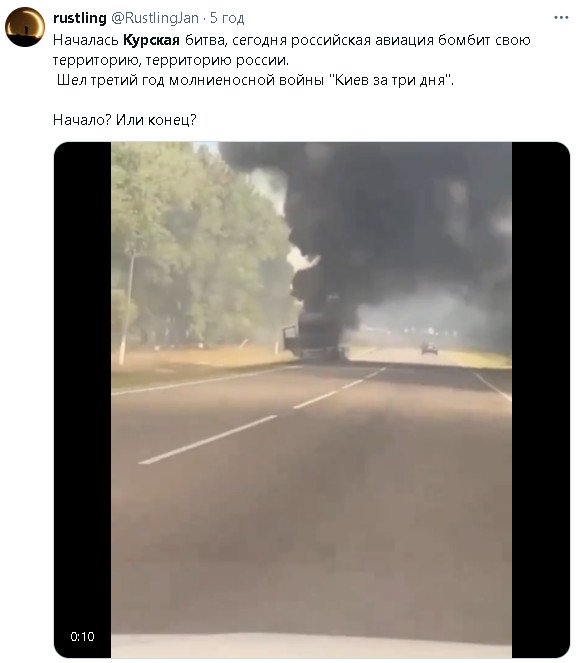The height and width of the screenshot is (663, 584).
Task: Click the 'Начало? Или конец?' text line
Action: (x=125, y=120)
